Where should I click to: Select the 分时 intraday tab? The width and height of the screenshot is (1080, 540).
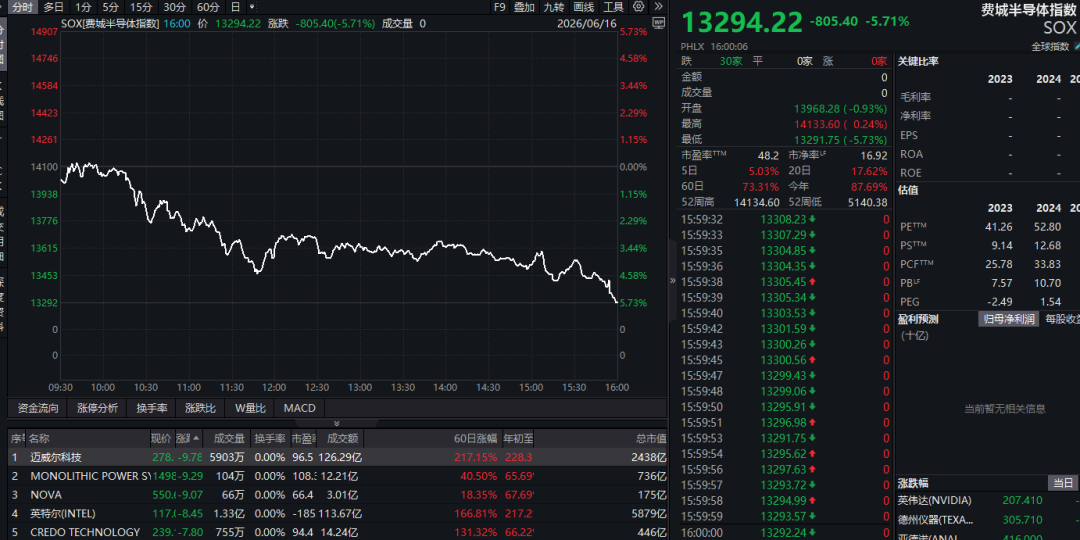coord(22,7)
